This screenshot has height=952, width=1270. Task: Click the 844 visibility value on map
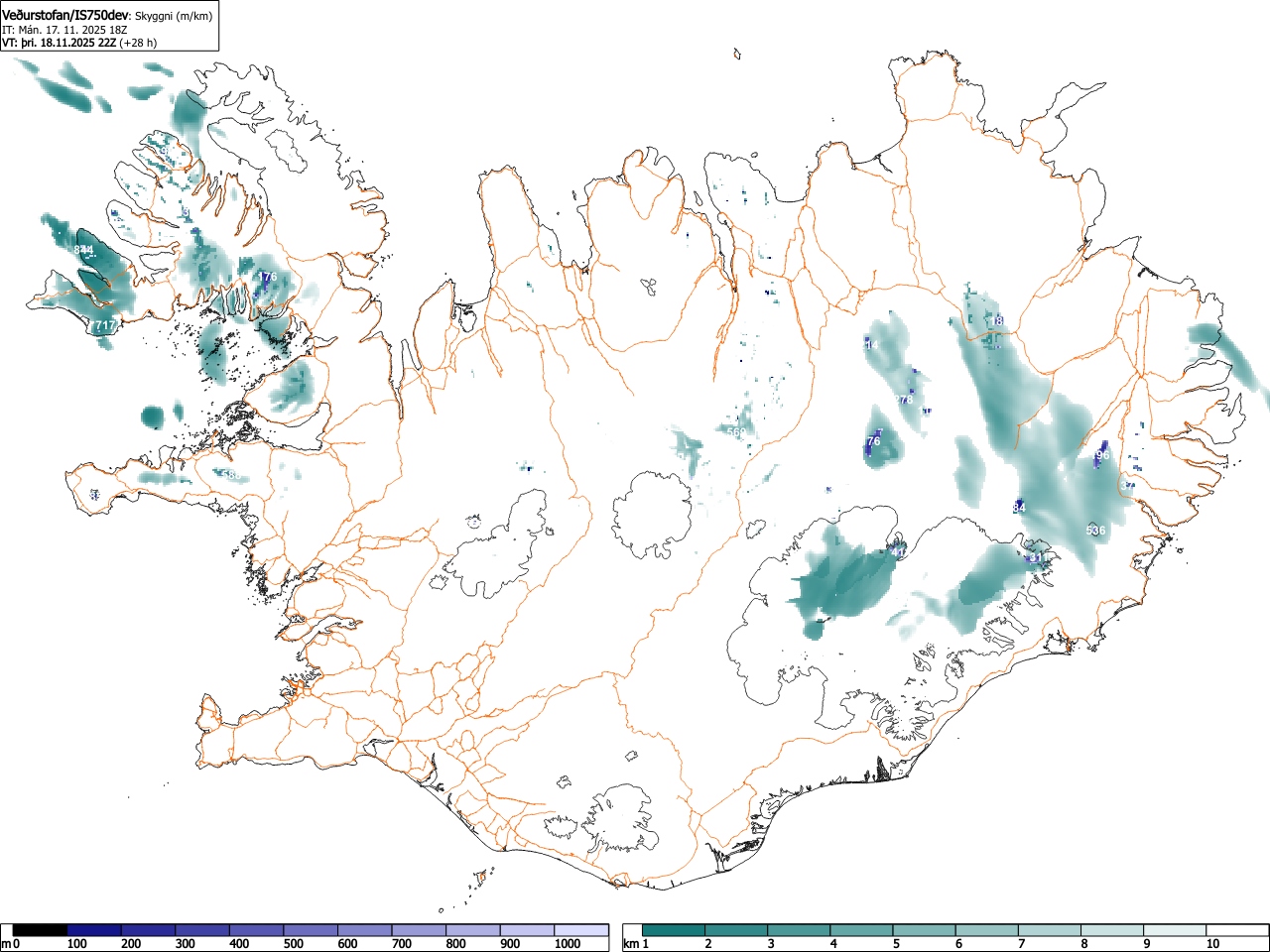(83, 250)
